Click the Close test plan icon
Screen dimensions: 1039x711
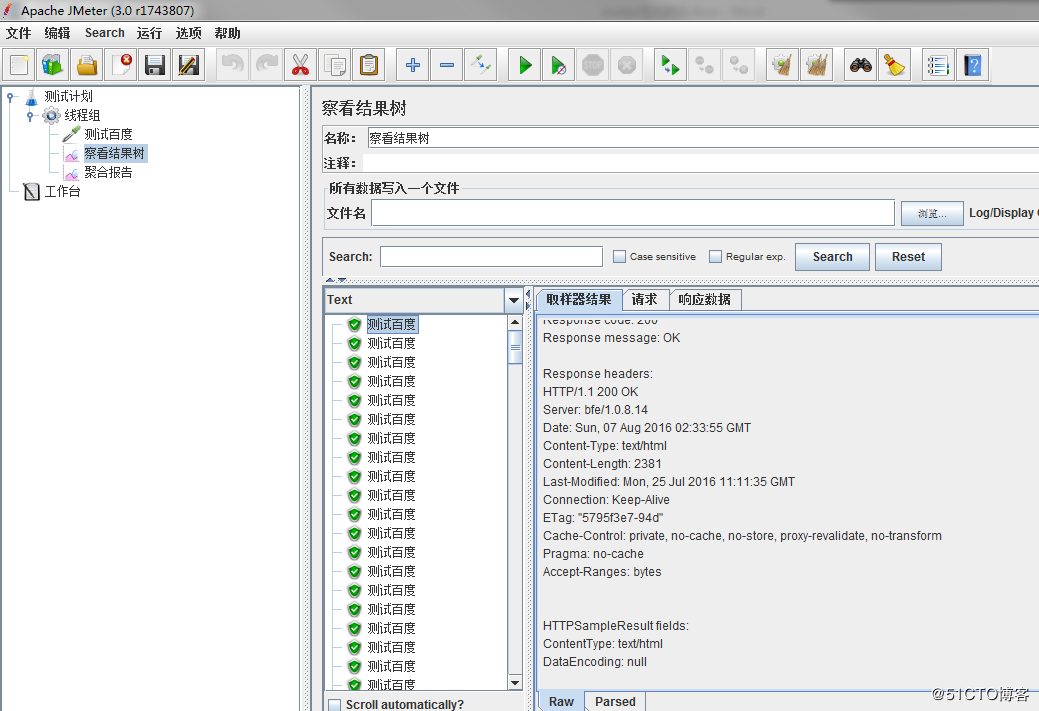(x=121, y=65)
